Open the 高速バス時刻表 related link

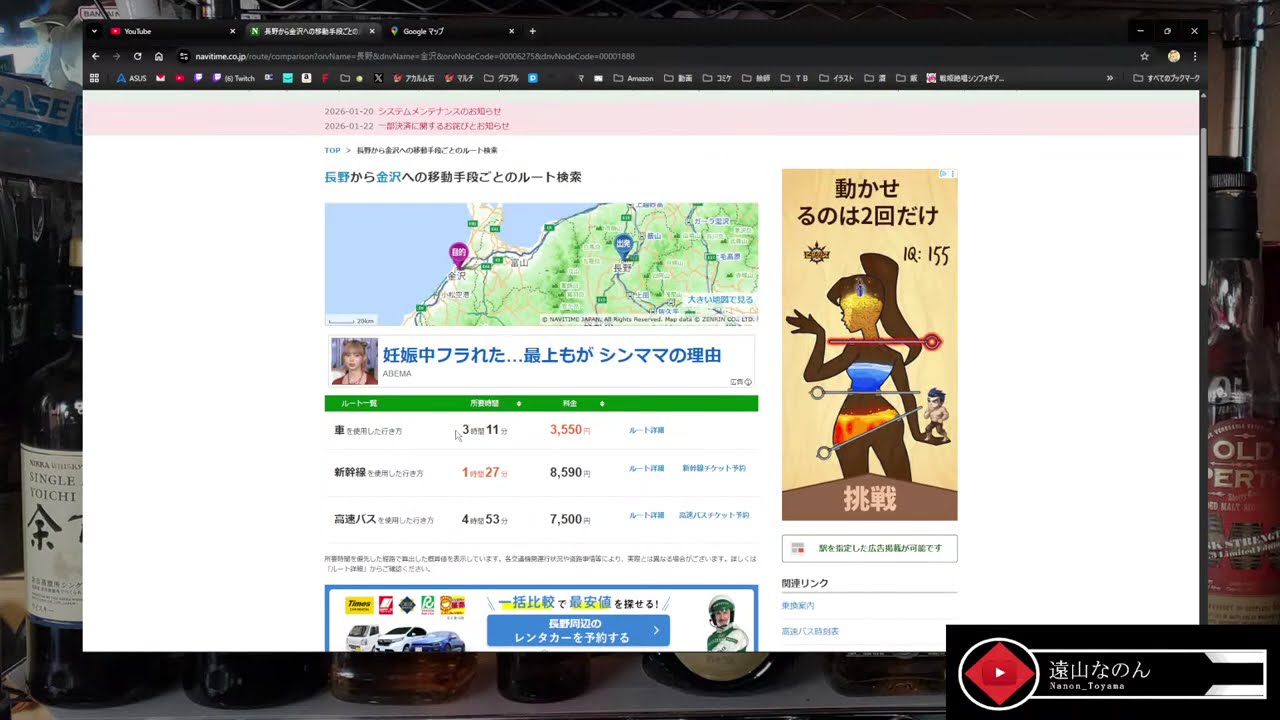pos(810,631)
